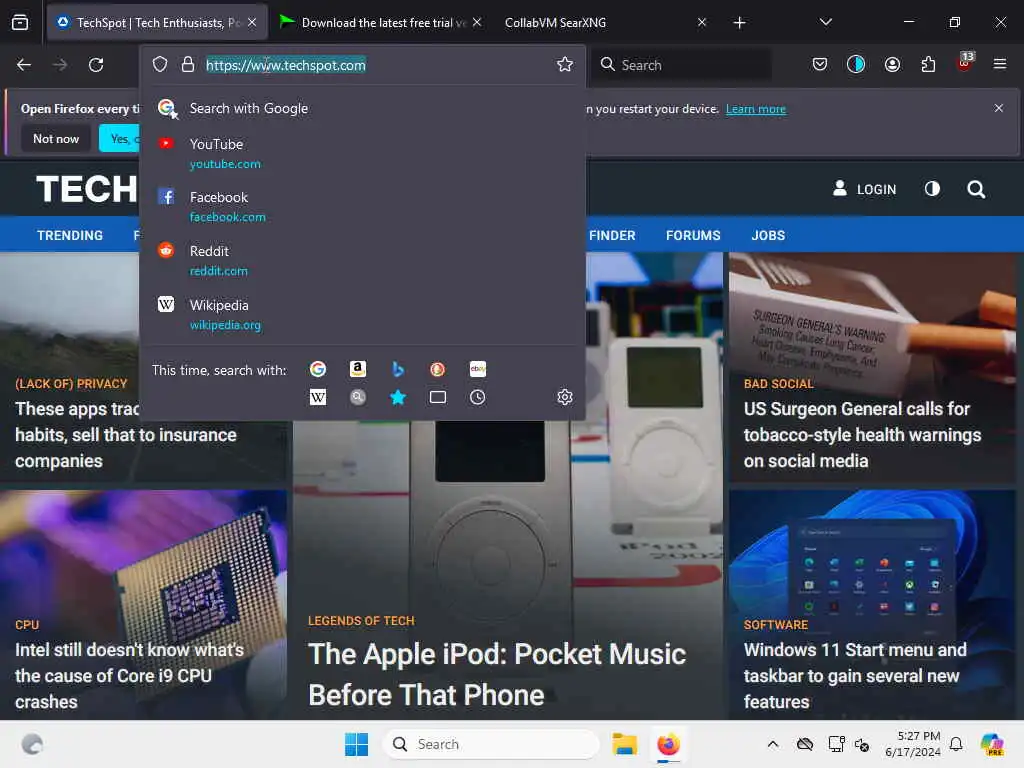
Task: Click the Firefox toolbar Search box
Action: point(682,65)
